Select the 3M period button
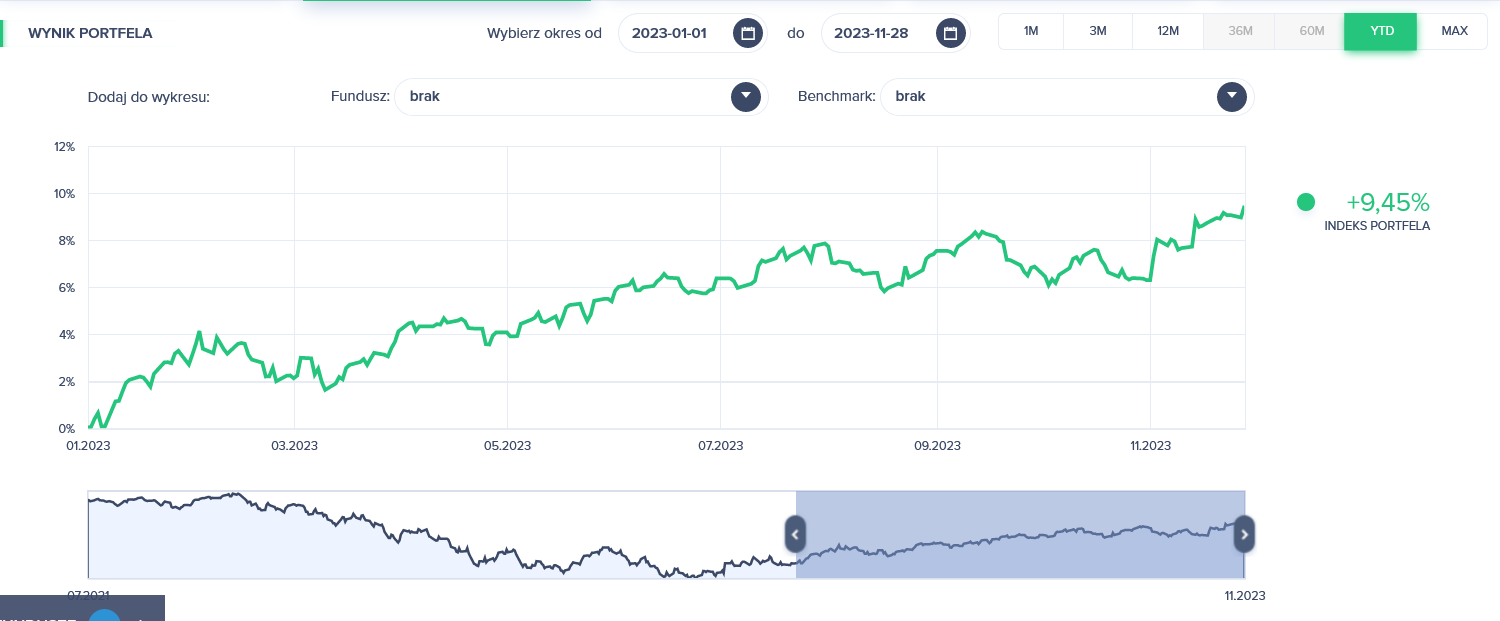The width and height of the screenshot is (1500, 621). point(1098,31)
